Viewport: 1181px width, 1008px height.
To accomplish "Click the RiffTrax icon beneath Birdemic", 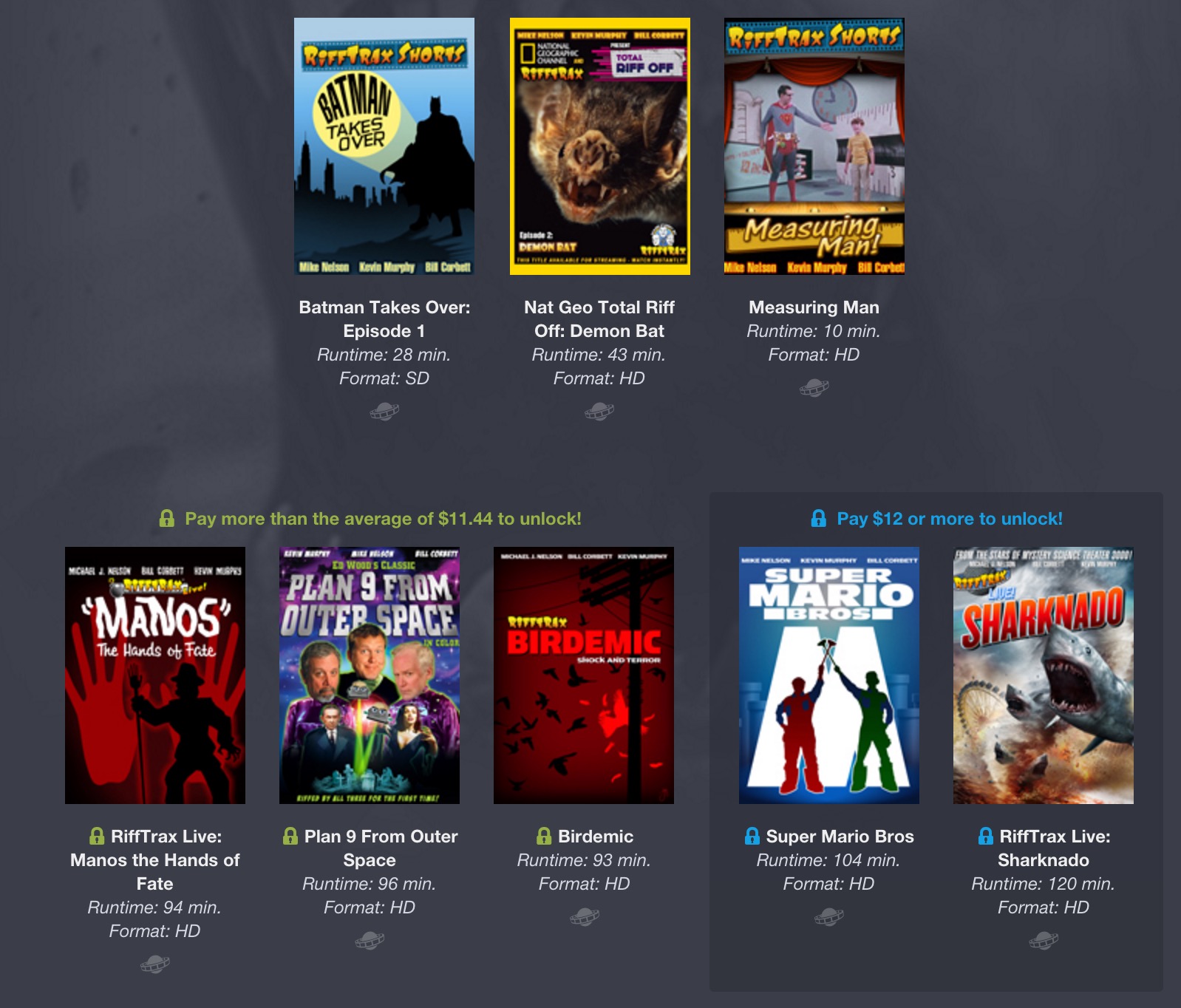I will [585, 916].
